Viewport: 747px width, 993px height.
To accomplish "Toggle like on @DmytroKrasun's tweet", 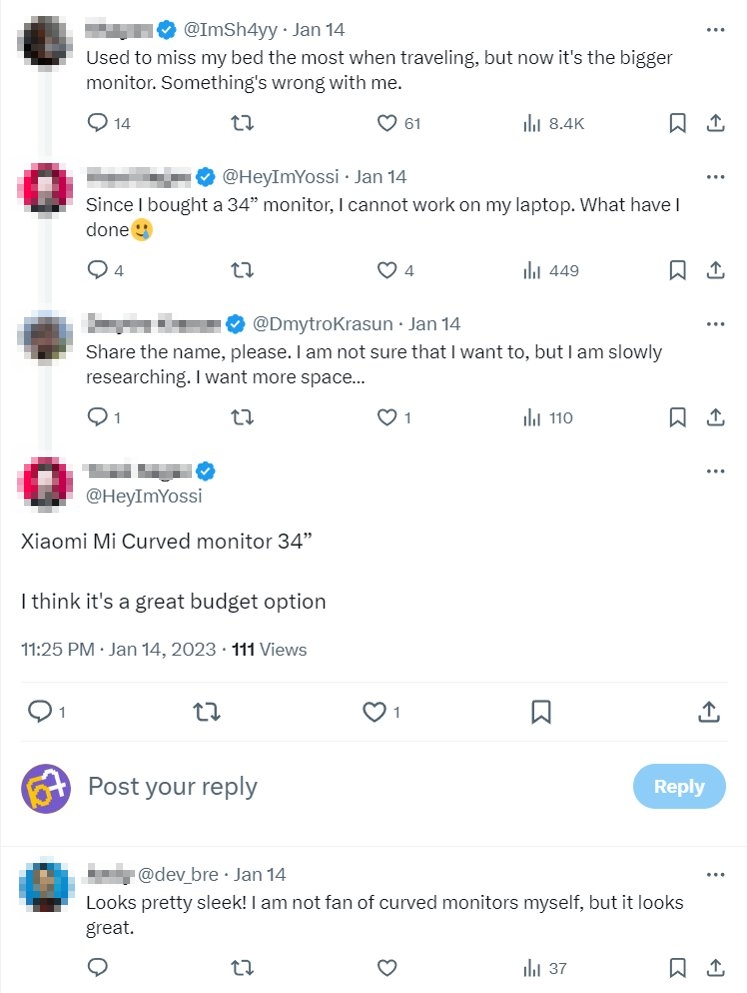I will (388, 417).
